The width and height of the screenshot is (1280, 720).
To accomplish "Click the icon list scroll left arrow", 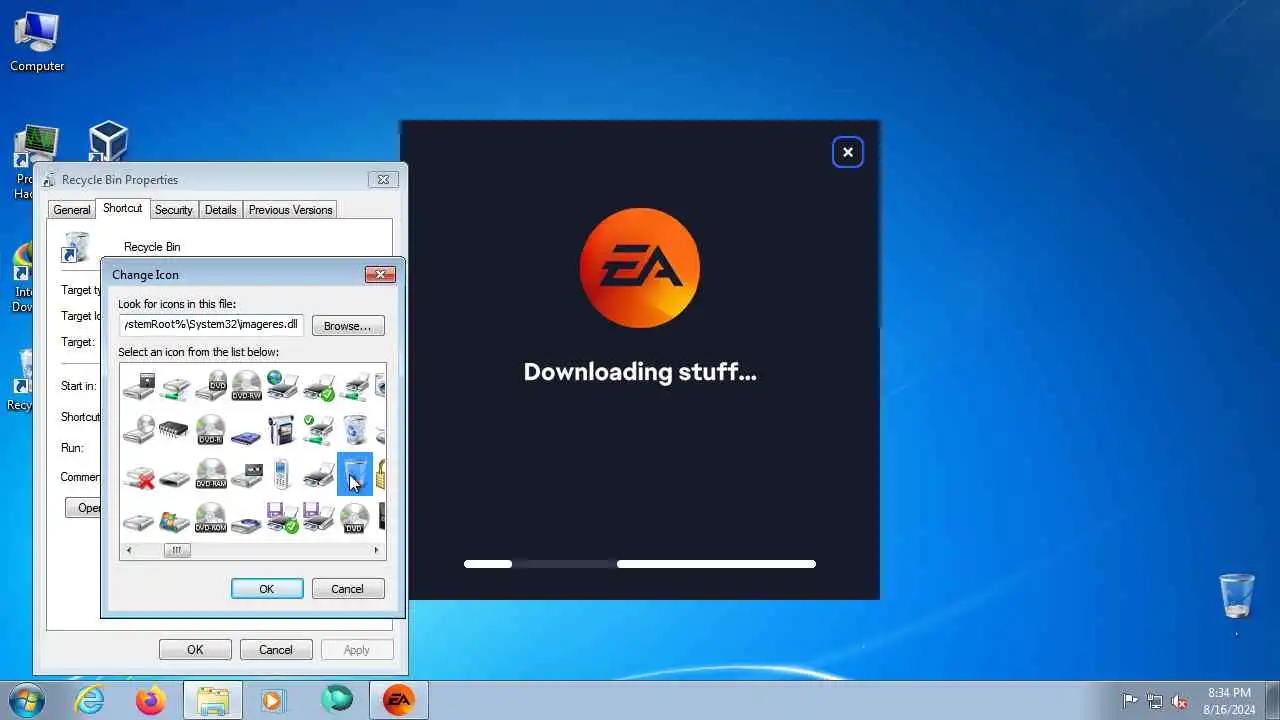I will tap(128, 550).
